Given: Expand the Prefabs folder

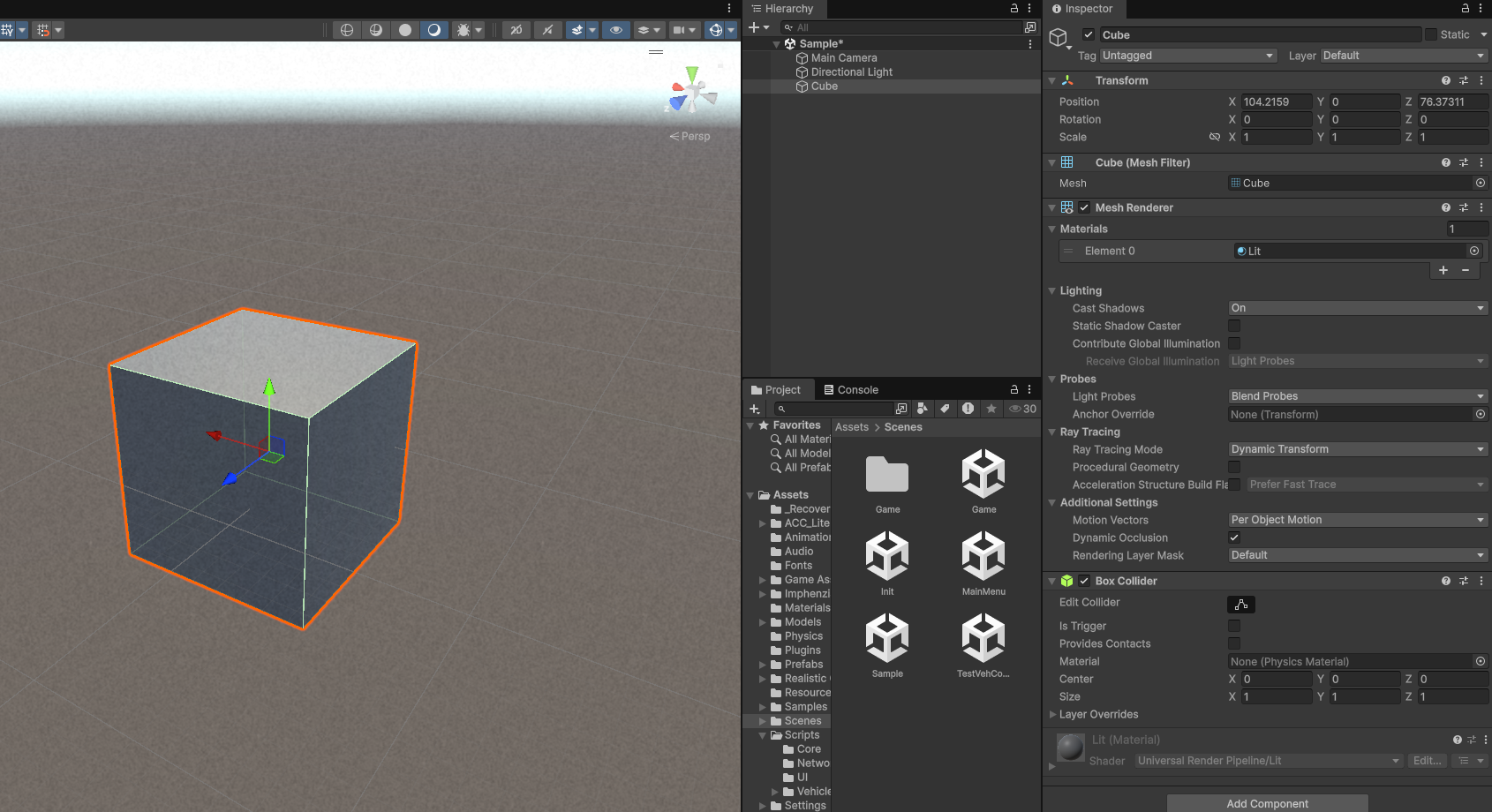Looking at the screenshot, I should (763, 665).
